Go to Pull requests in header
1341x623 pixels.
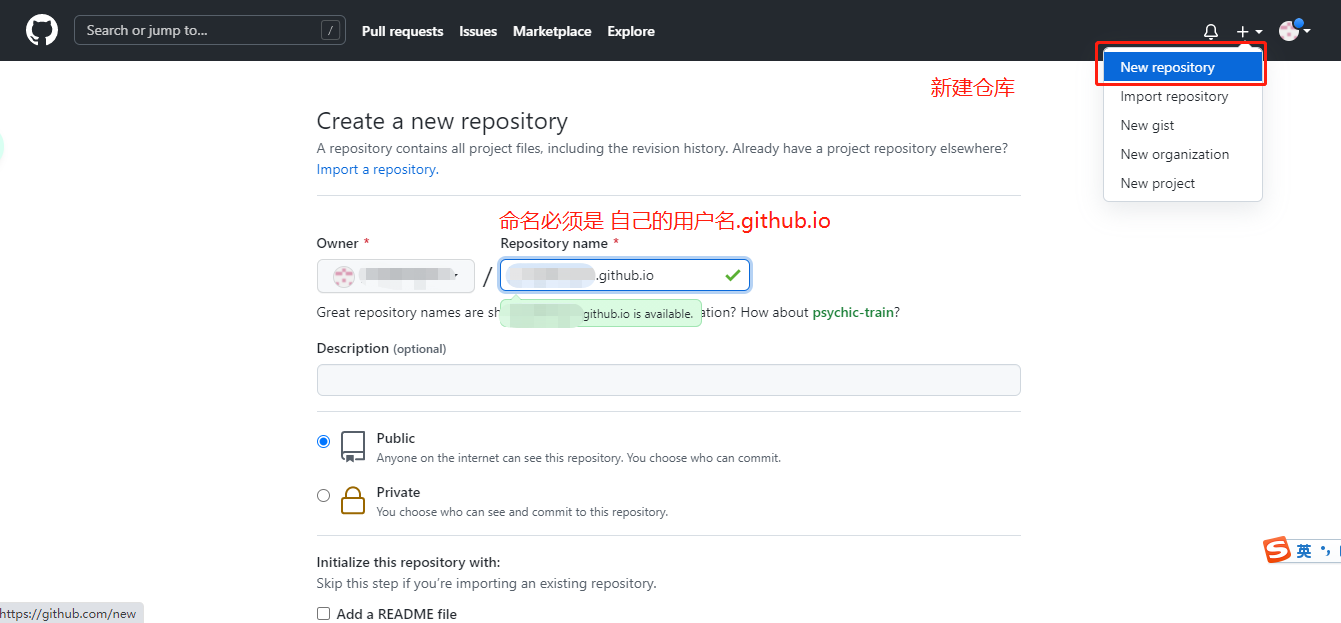[402, 31]
